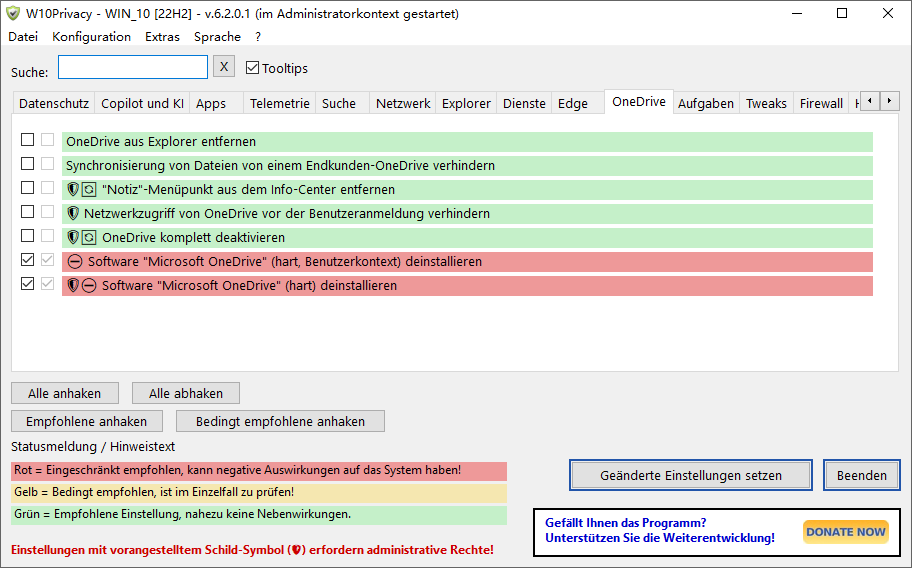Uncheck last 'Microsoft OneDrive (hart) deinstallieren' checkbox
The height and width of the screenshot is (568, 912).
[x=27, y=283]
